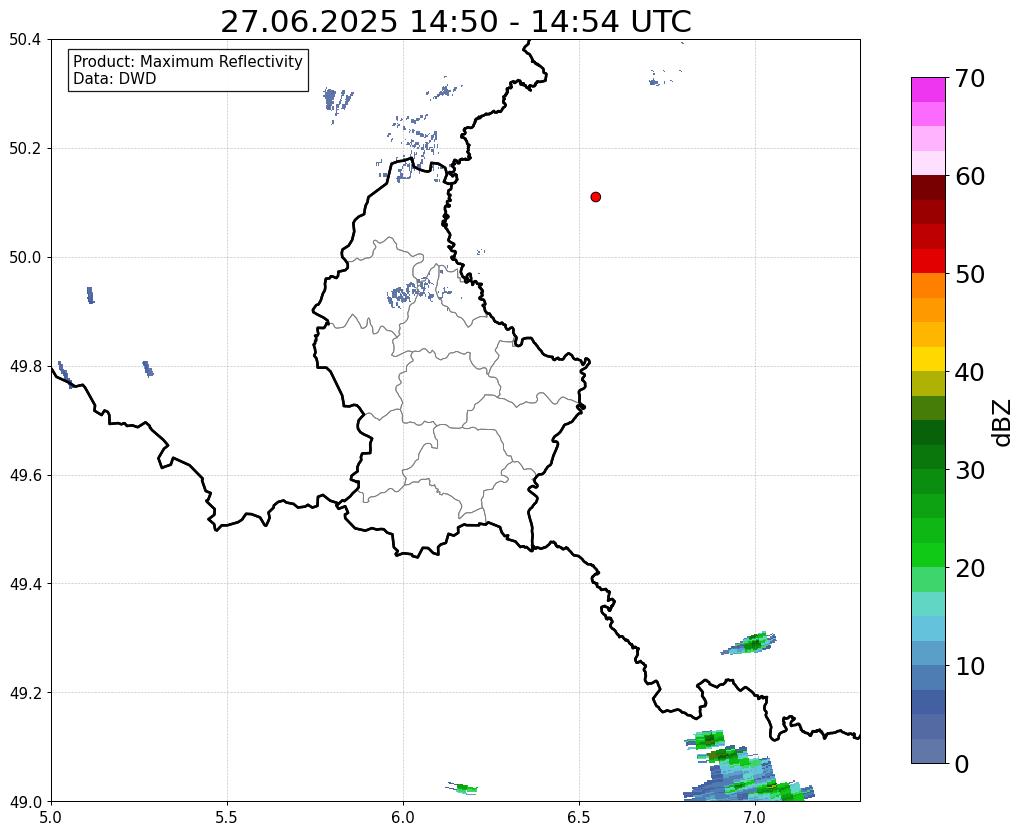1023x834 pixels.
Task: Click the colorbar tick label "70"
Action: (x=970, y=78)
